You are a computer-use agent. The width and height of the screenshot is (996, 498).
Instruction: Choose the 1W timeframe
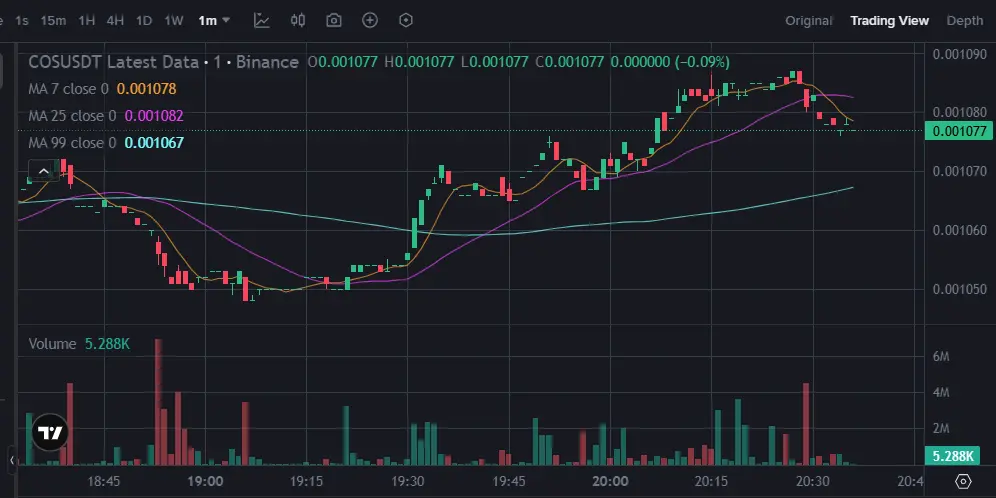click(x=174, y=20)
